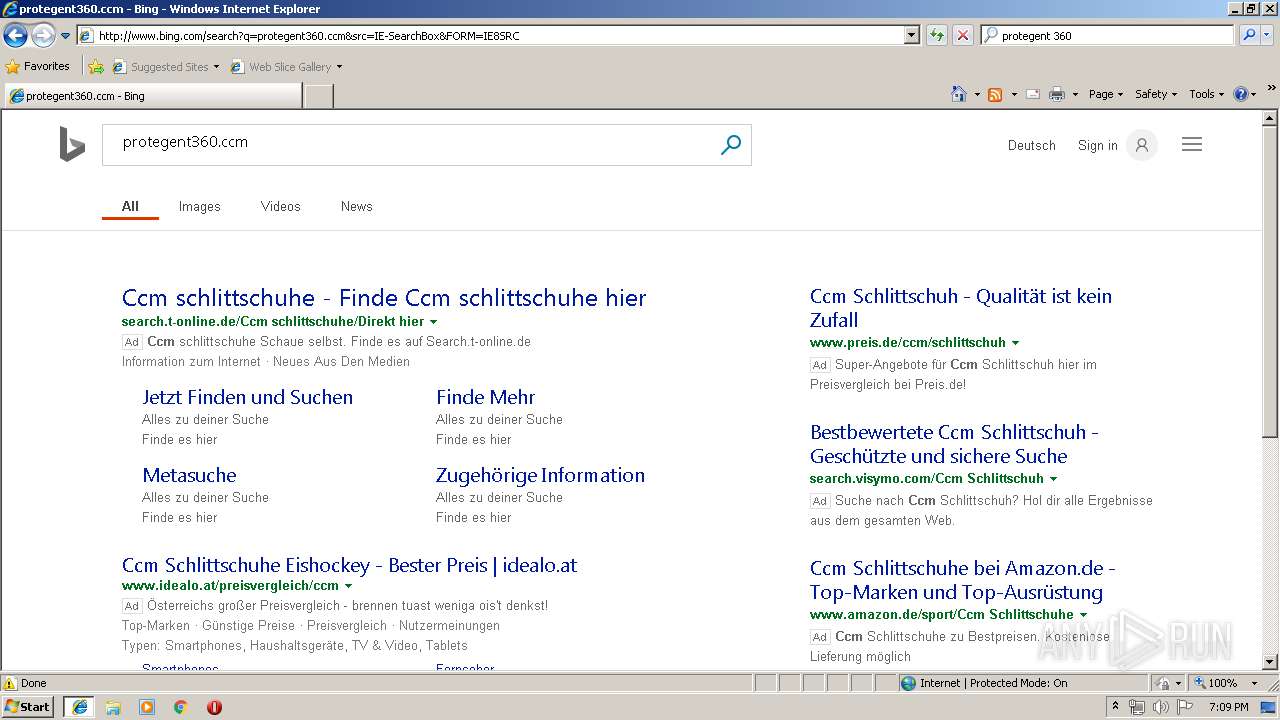Image resolution: width=1280 pixels, height=720 pixels.
Task: Open the Bing hamburger menu
Action: (x=1191, y=145)
